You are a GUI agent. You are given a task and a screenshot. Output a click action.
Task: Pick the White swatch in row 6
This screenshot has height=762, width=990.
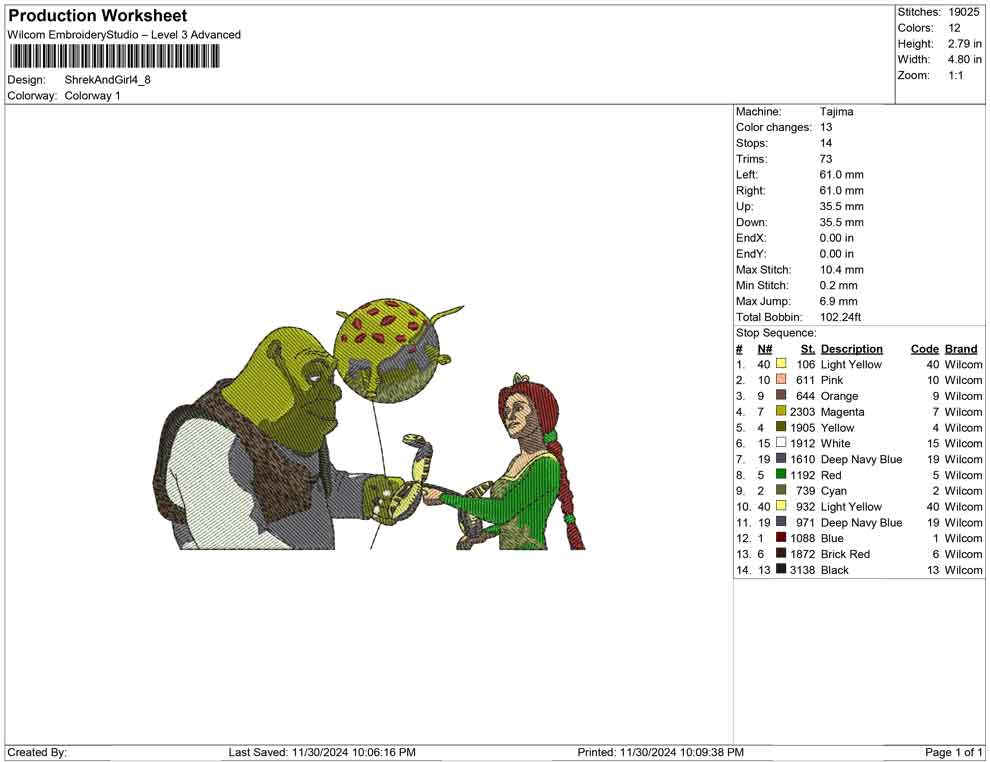(781, 443)
